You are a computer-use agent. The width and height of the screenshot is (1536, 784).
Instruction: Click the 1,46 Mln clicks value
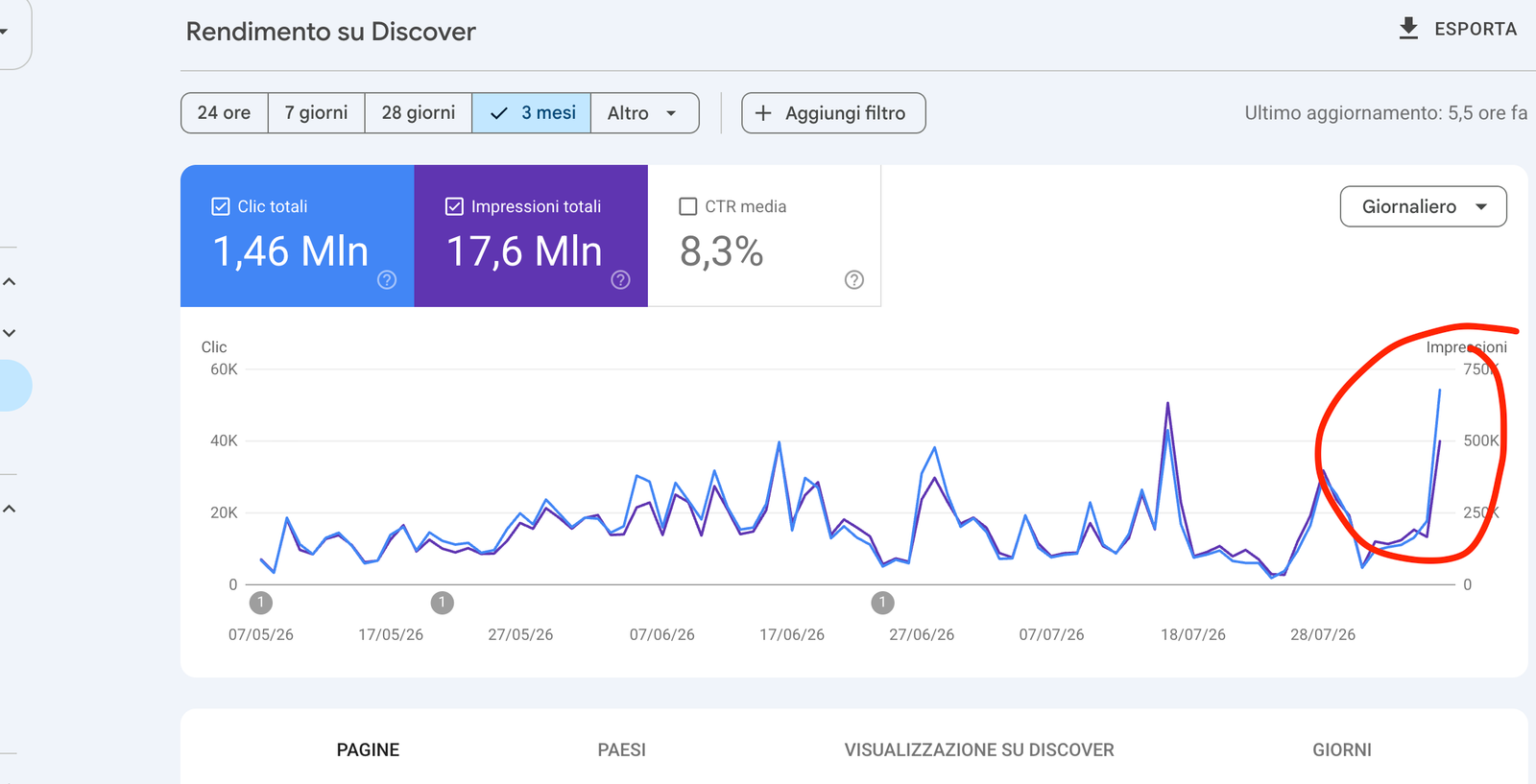(291, 251)
